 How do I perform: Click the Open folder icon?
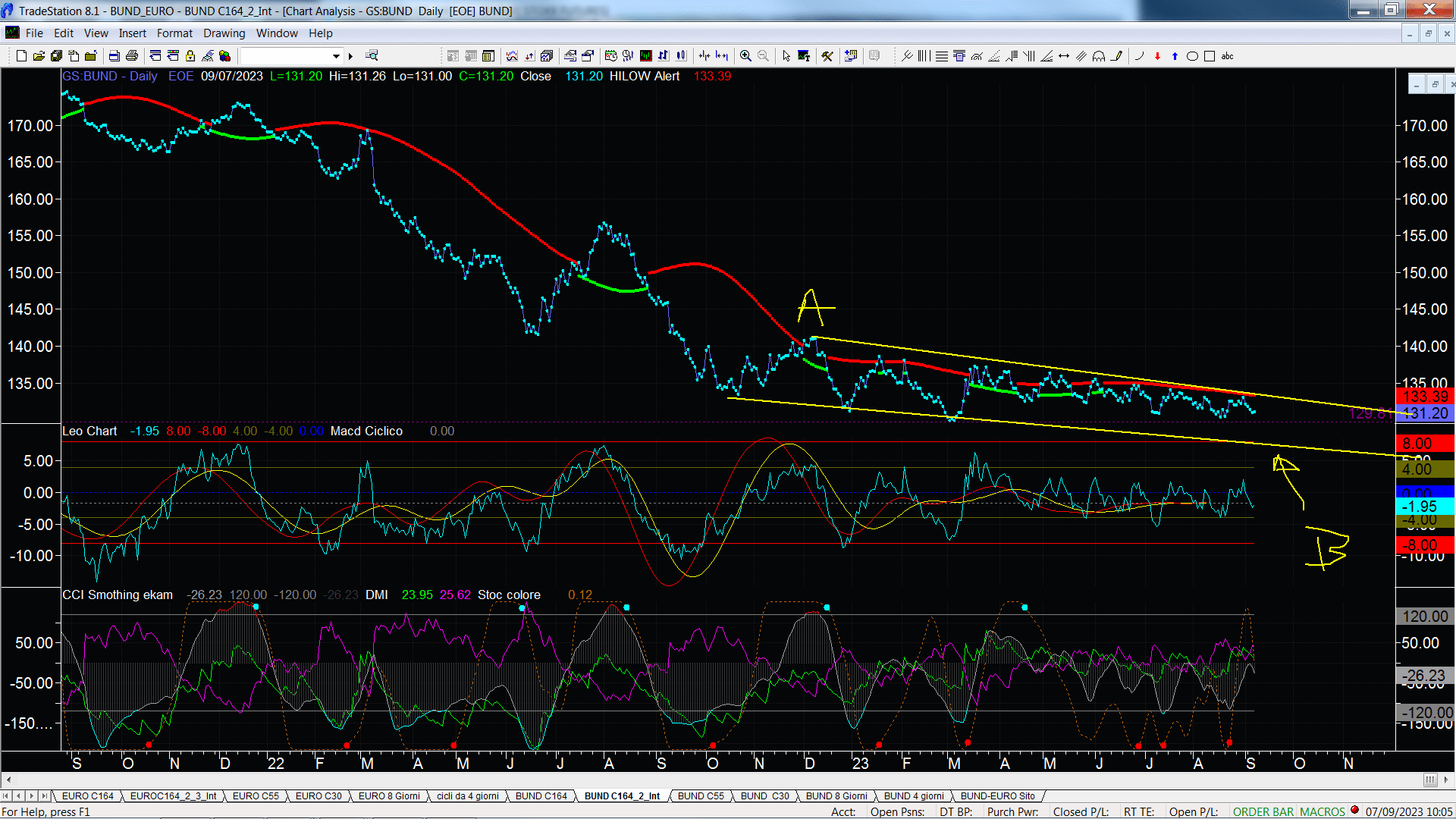[39, 56]
